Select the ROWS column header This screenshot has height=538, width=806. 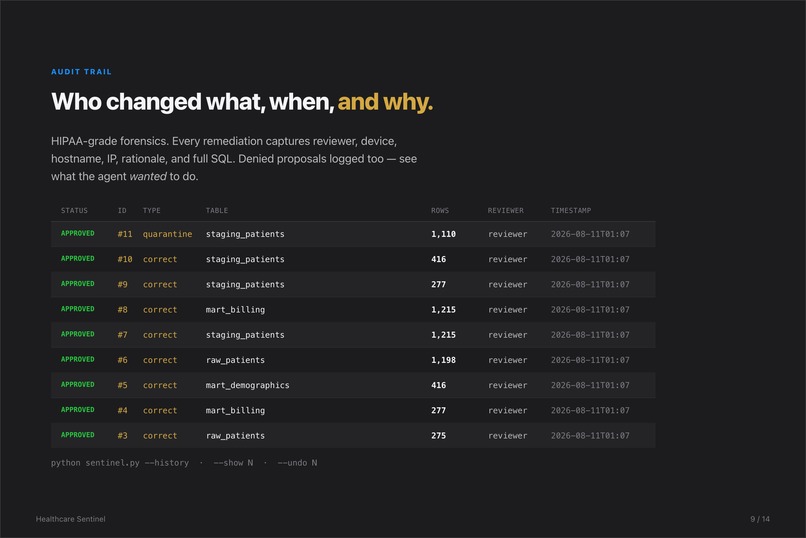click(440, 211)
